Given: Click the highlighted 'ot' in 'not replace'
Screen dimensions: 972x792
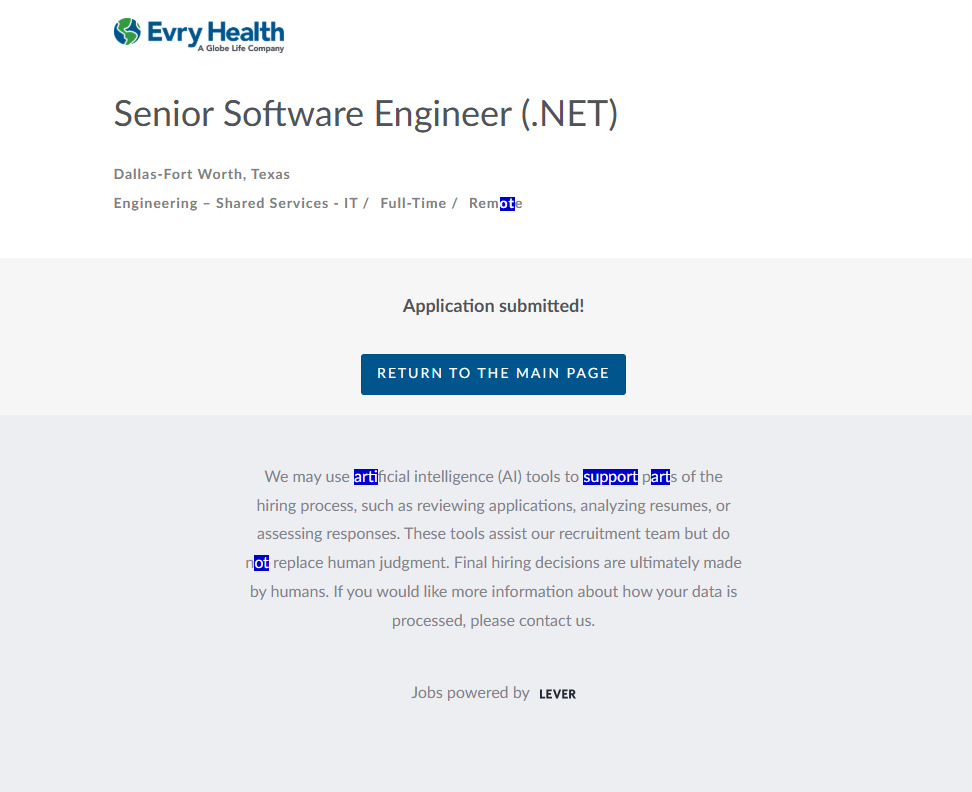Looking at the screenshot, I should tap(261, 562).
